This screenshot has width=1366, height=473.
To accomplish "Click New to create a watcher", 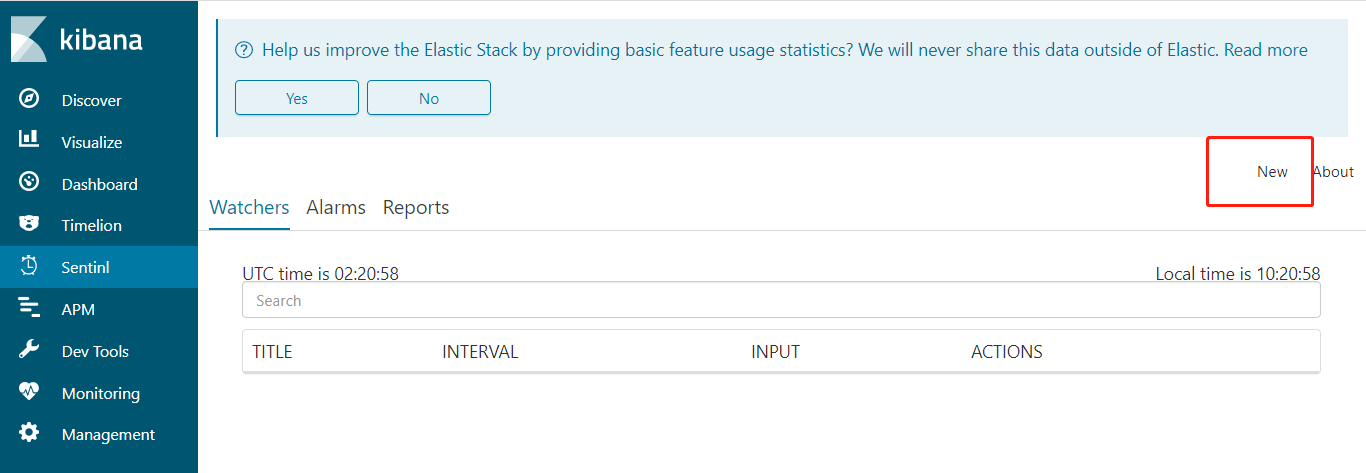I will coord(1272,172).
